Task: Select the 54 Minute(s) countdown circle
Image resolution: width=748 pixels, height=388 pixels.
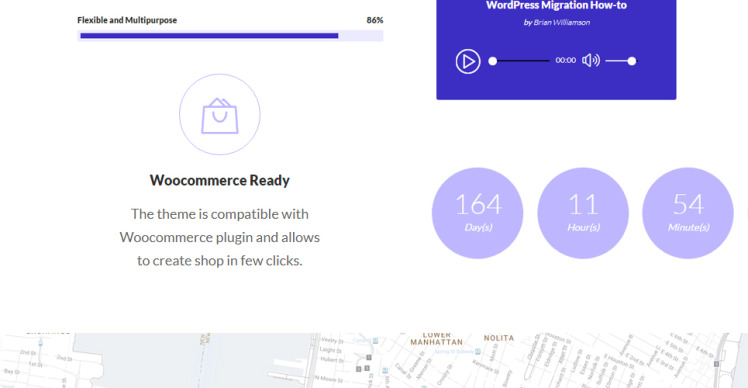Action: pos(688,213)
